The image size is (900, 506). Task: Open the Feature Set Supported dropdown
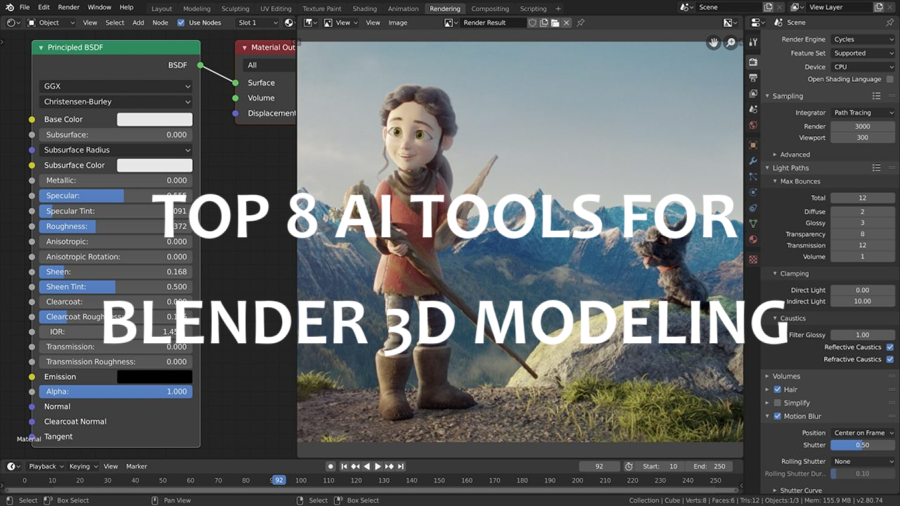coord(863,53)
